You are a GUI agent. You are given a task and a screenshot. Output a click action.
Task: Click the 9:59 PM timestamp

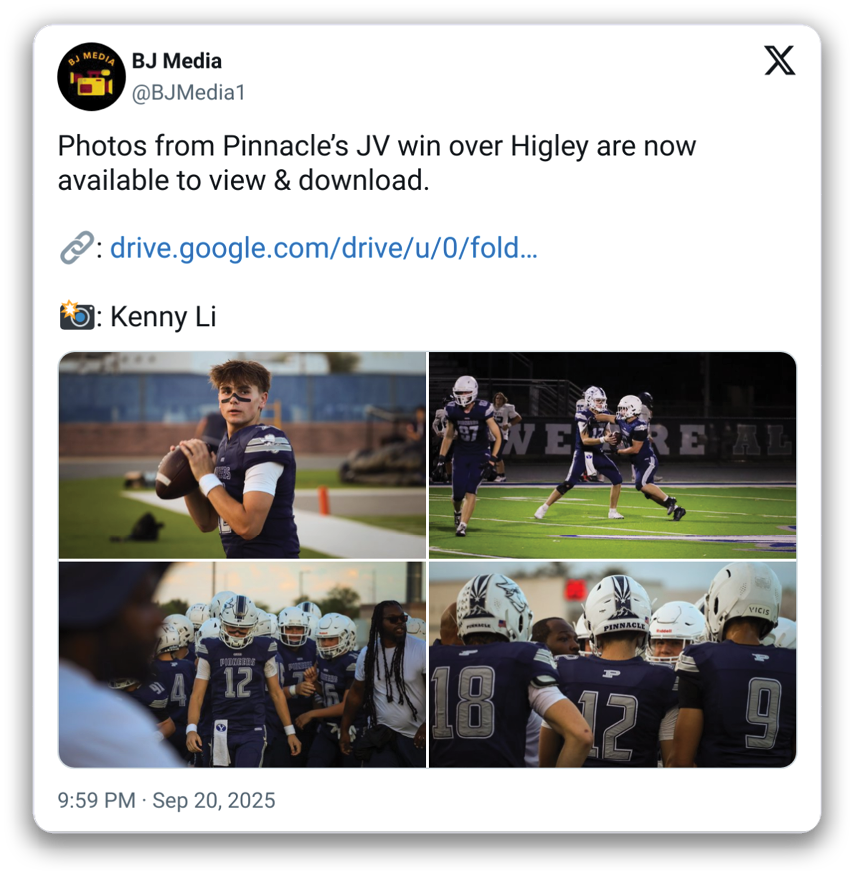[x=97, y=800]
